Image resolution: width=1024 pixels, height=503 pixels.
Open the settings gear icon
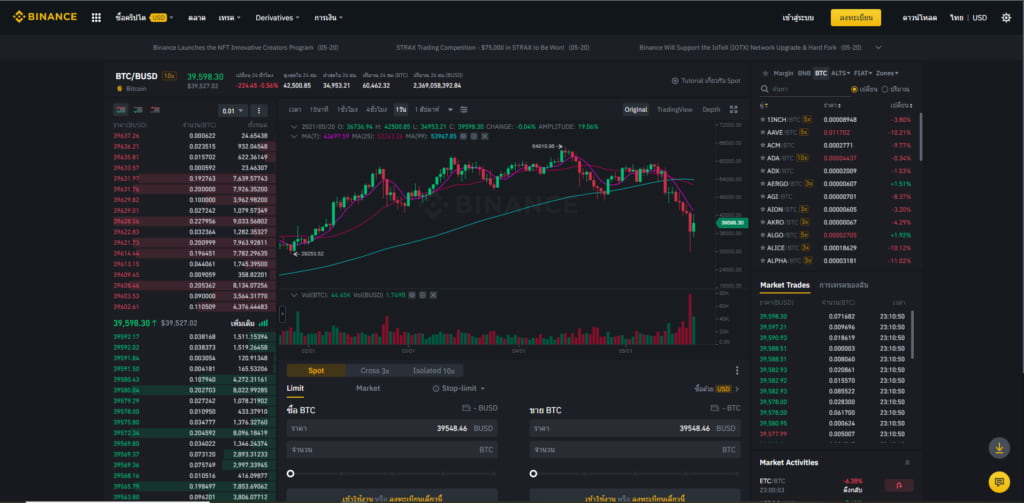pos(1006,18)
